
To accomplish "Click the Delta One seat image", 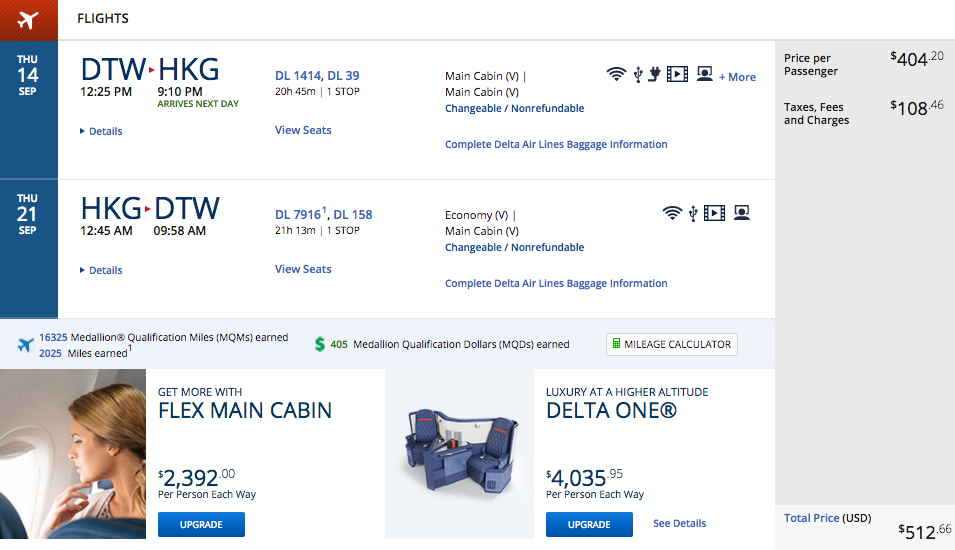I will click(x=461, y=453).
